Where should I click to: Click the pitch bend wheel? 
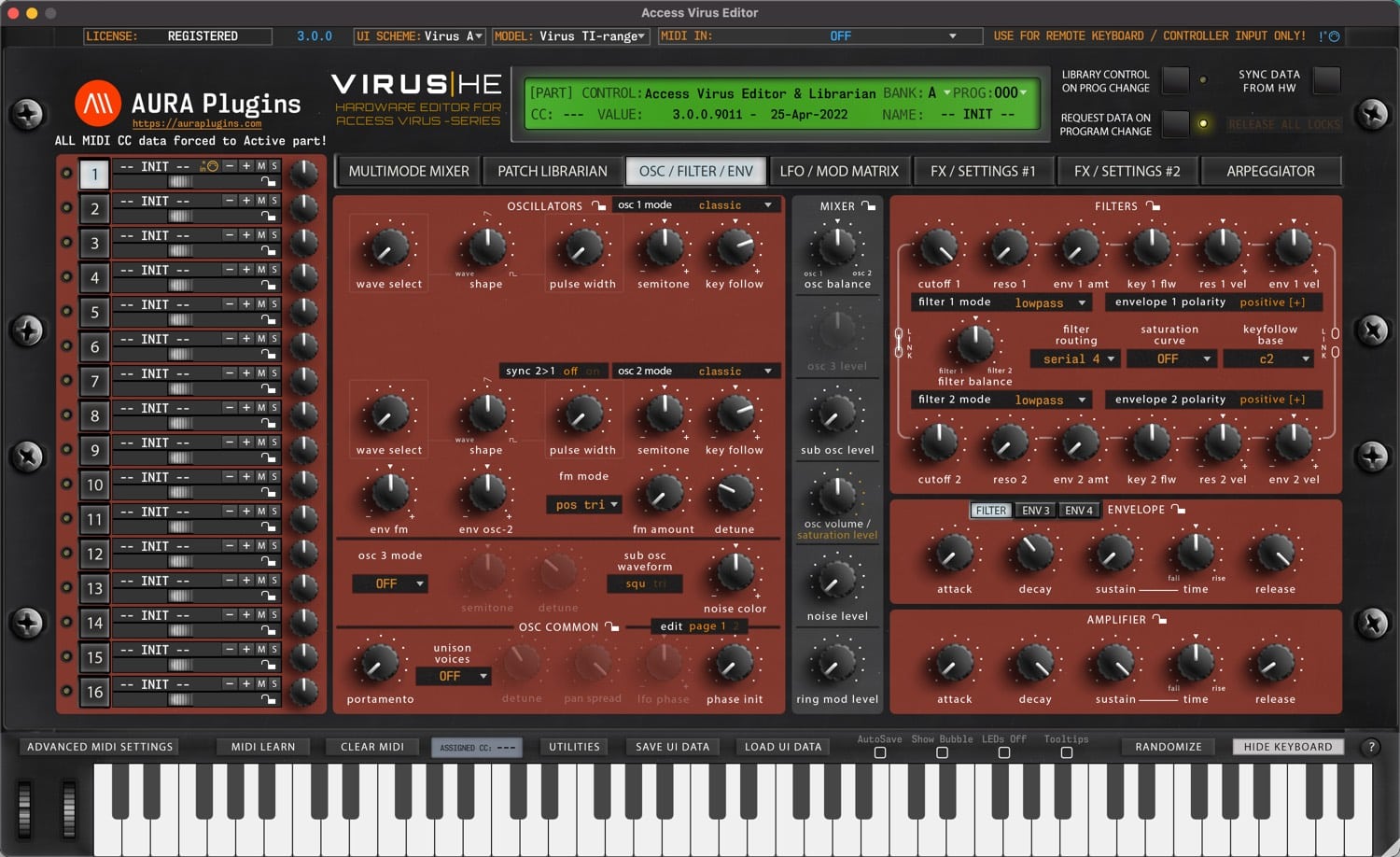pos(25,808)
